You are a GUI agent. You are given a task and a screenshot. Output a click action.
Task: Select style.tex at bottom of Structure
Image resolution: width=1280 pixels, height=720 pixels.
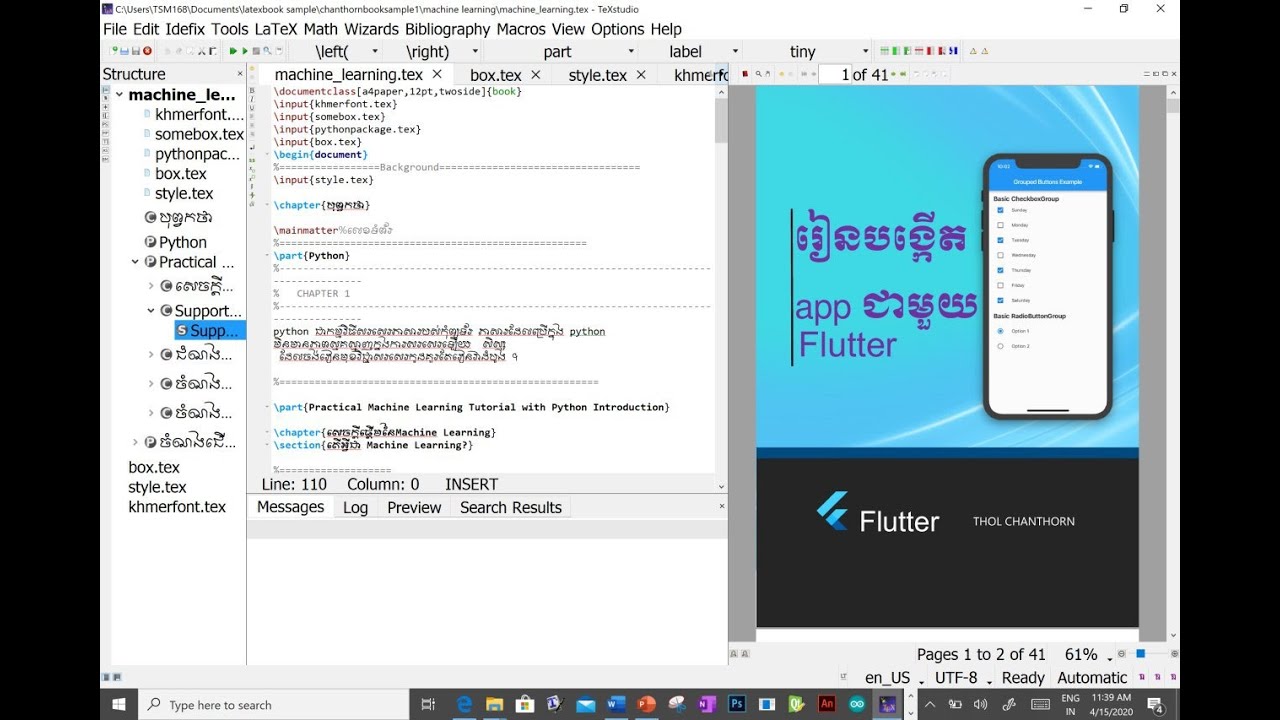pos(157,487)
